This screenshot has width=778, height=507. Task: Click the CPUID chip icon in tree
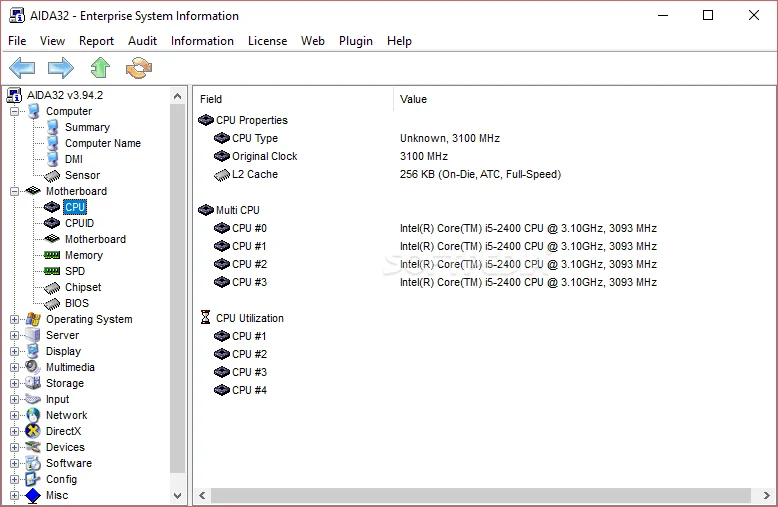point(52,223)
